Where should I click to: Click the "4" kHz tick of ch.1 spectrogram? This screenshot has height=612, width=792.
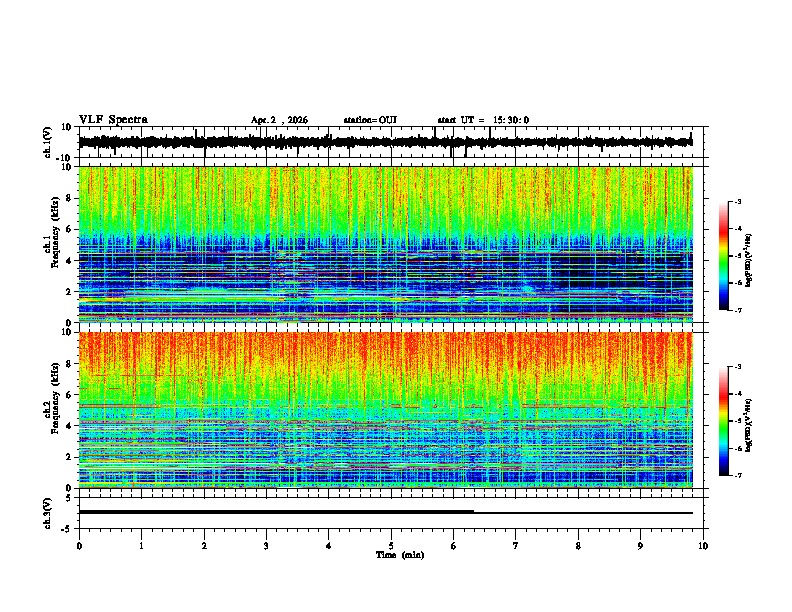point(69,261)
